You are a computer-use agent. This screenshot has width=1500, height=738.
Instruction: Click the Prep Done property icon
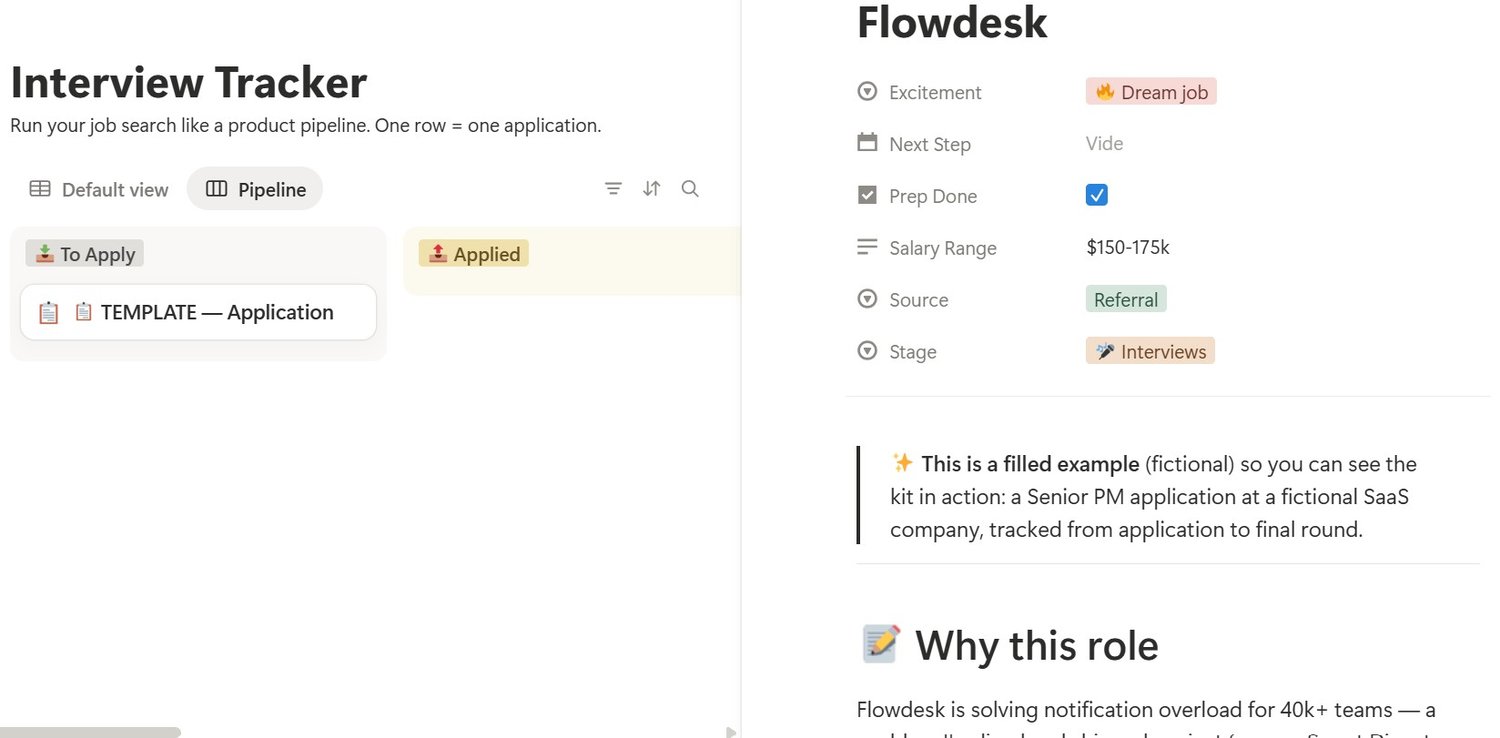[867, 195]
